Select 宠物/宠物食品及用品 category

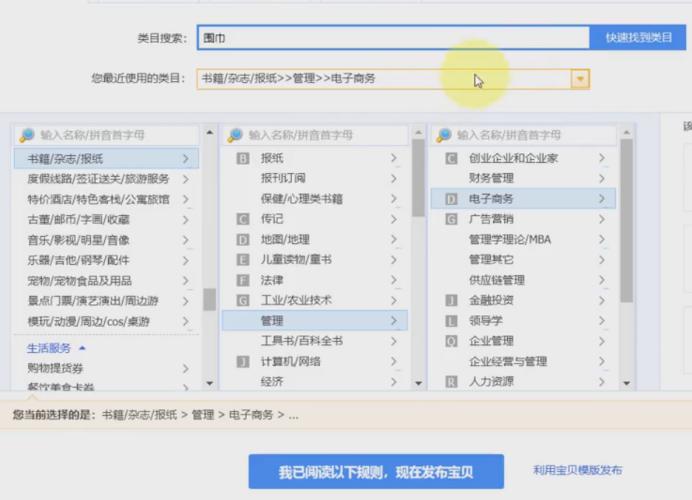(x=106, y=281)
